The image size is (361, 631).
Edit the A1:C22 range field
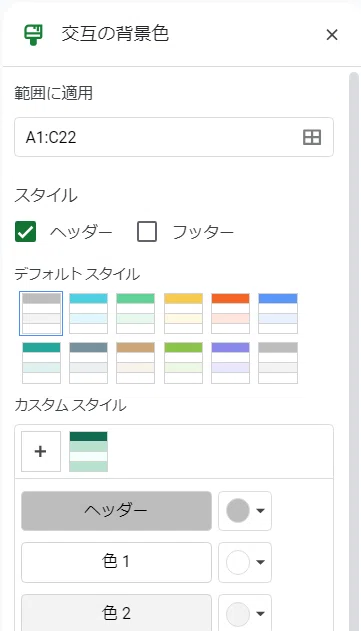[x=174, y=137]
